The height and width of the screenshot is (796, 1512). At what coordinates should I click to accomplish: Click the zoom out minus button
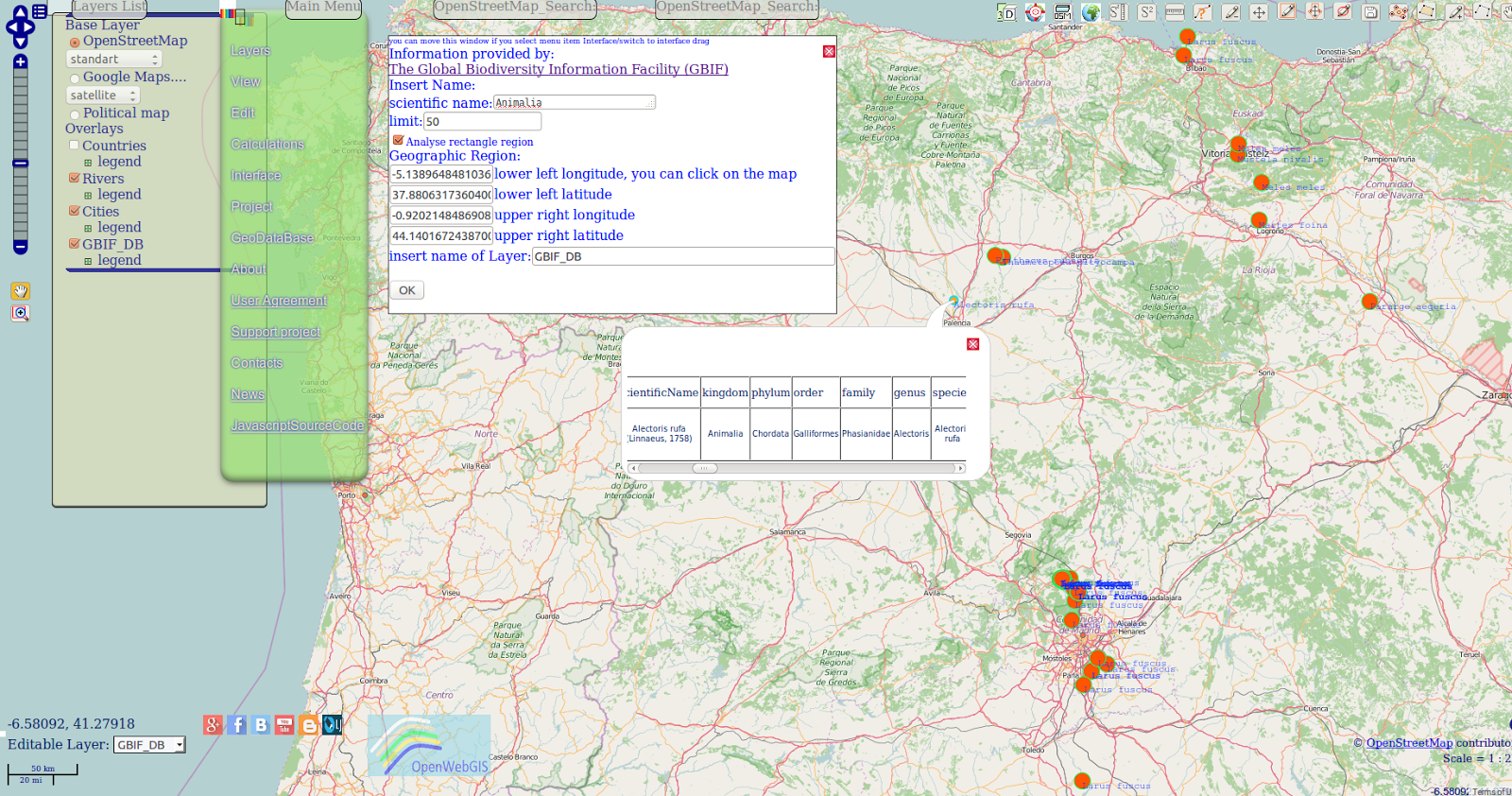pos(20,247)
